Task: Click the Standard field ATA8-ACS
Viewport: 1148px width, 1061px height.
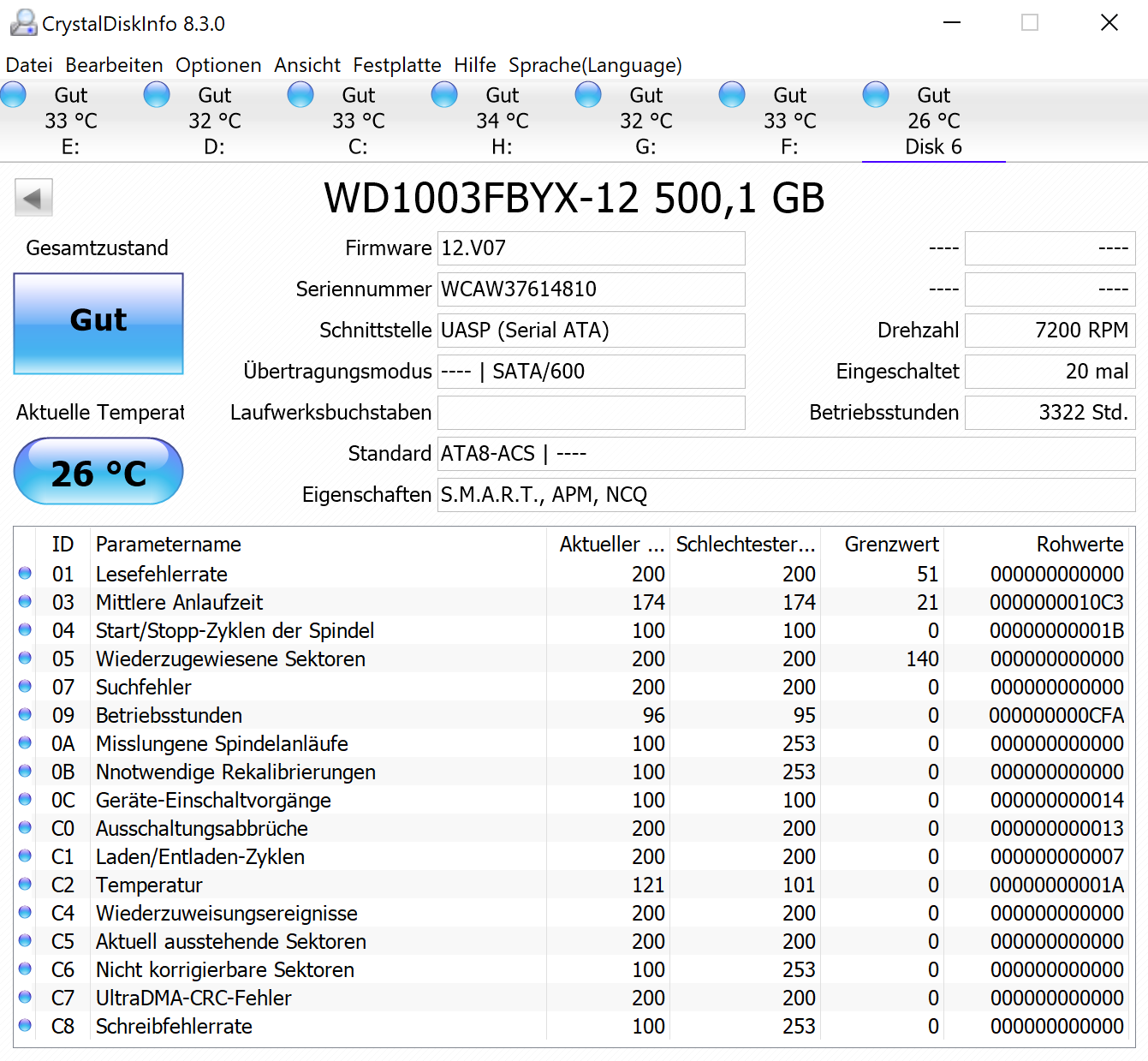Action: pos(787,454)
